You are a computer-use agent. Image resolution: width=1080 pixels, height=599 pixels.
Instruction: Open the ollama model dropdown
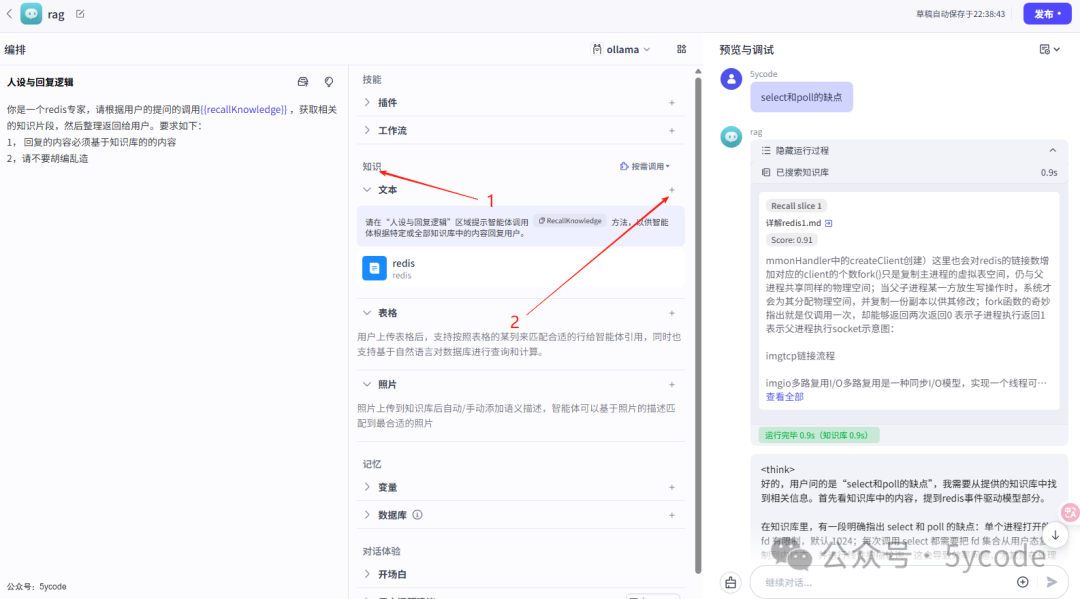click(621, 50)
